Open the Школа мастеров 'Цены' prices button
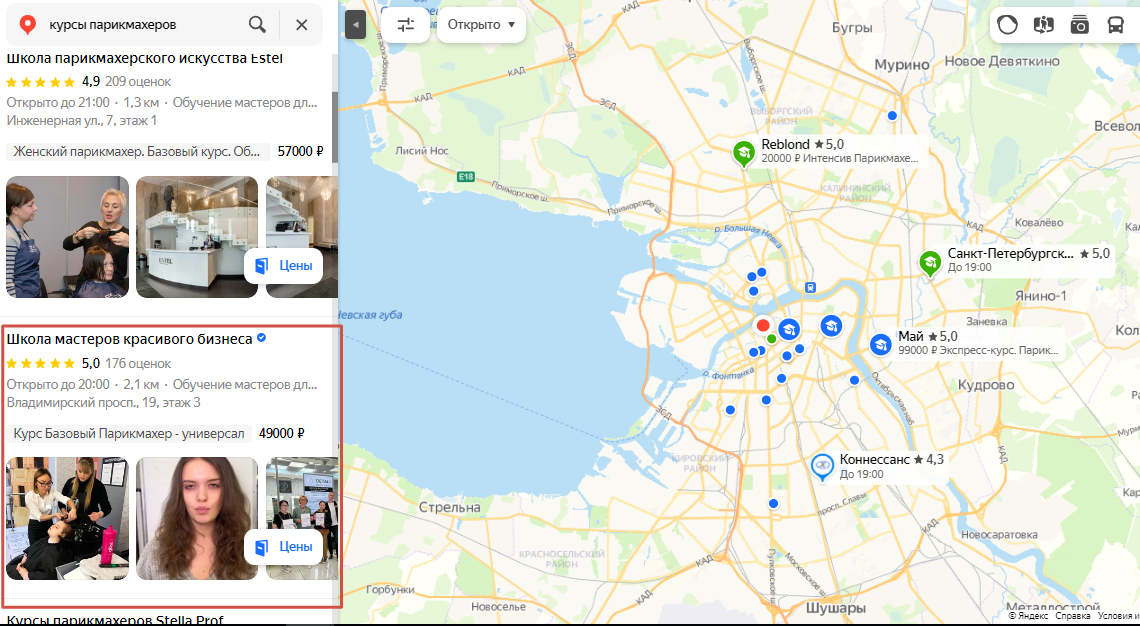The width and height of the screenshot is (1140, 626). pyautogui.click(x=284, y=547)
